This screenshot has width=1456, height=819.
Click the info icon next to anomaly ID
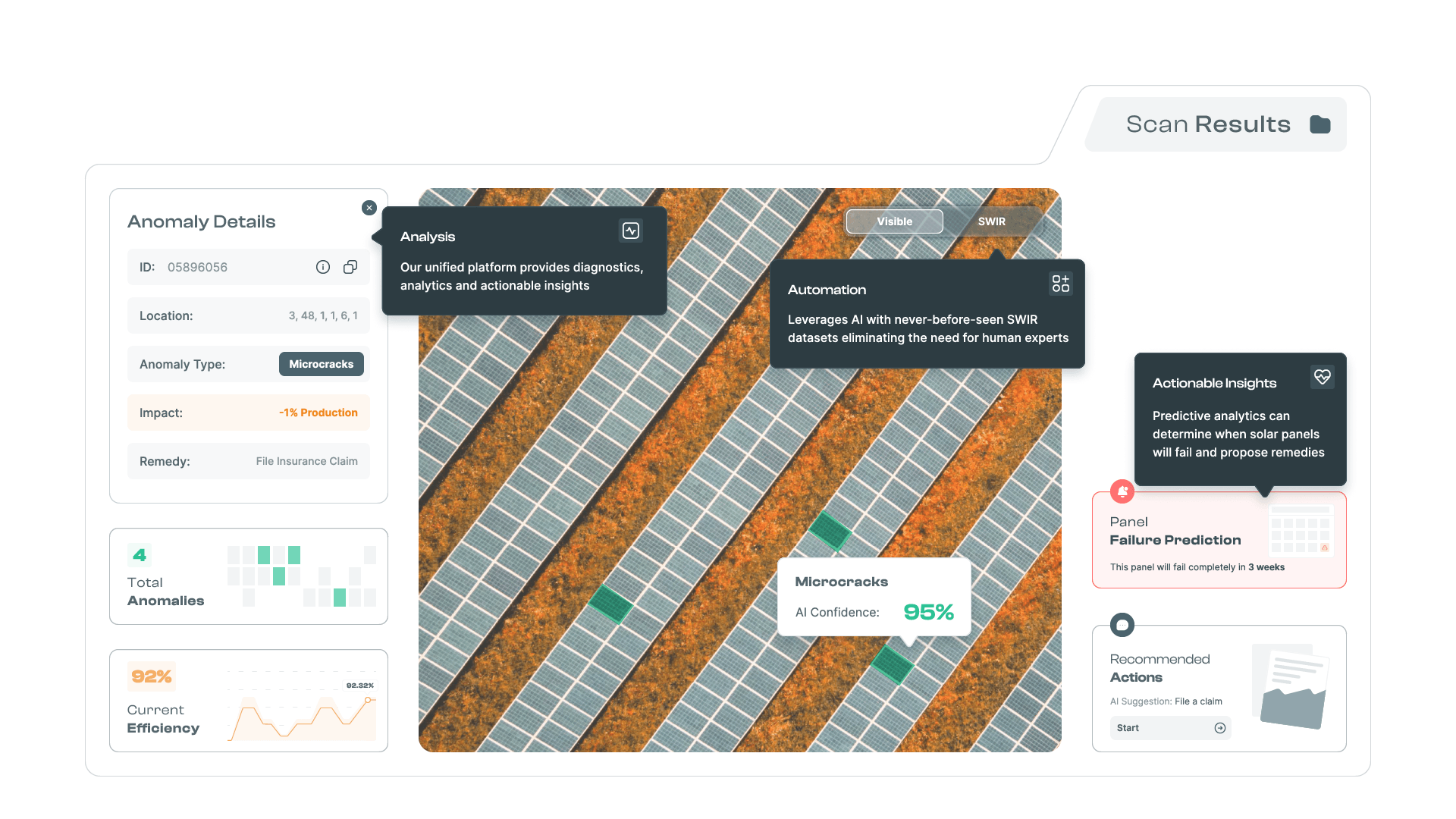point(323,267)
